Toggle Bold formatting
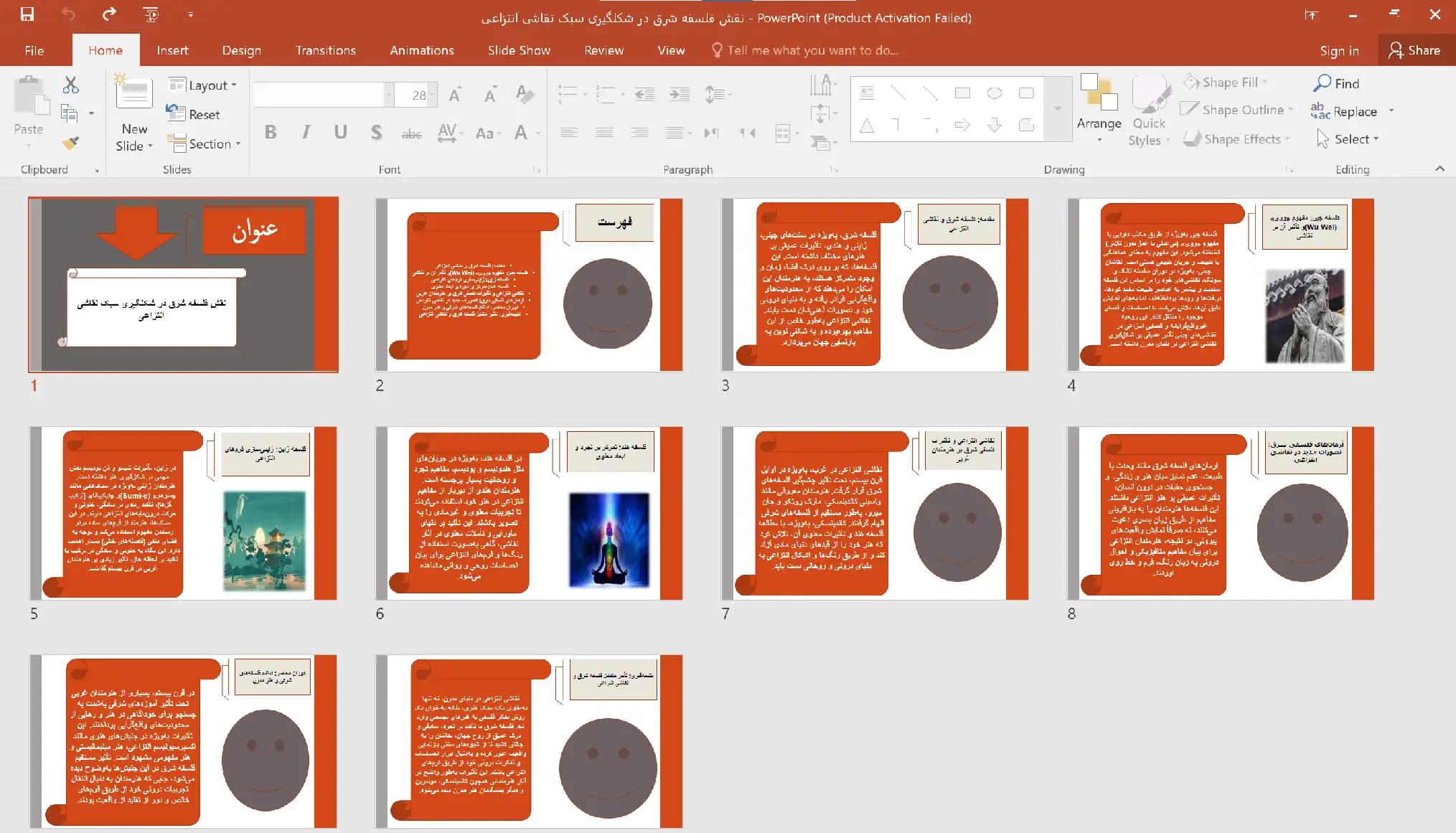The height and width of the screenshot is (833, 1456). point(271,133)
